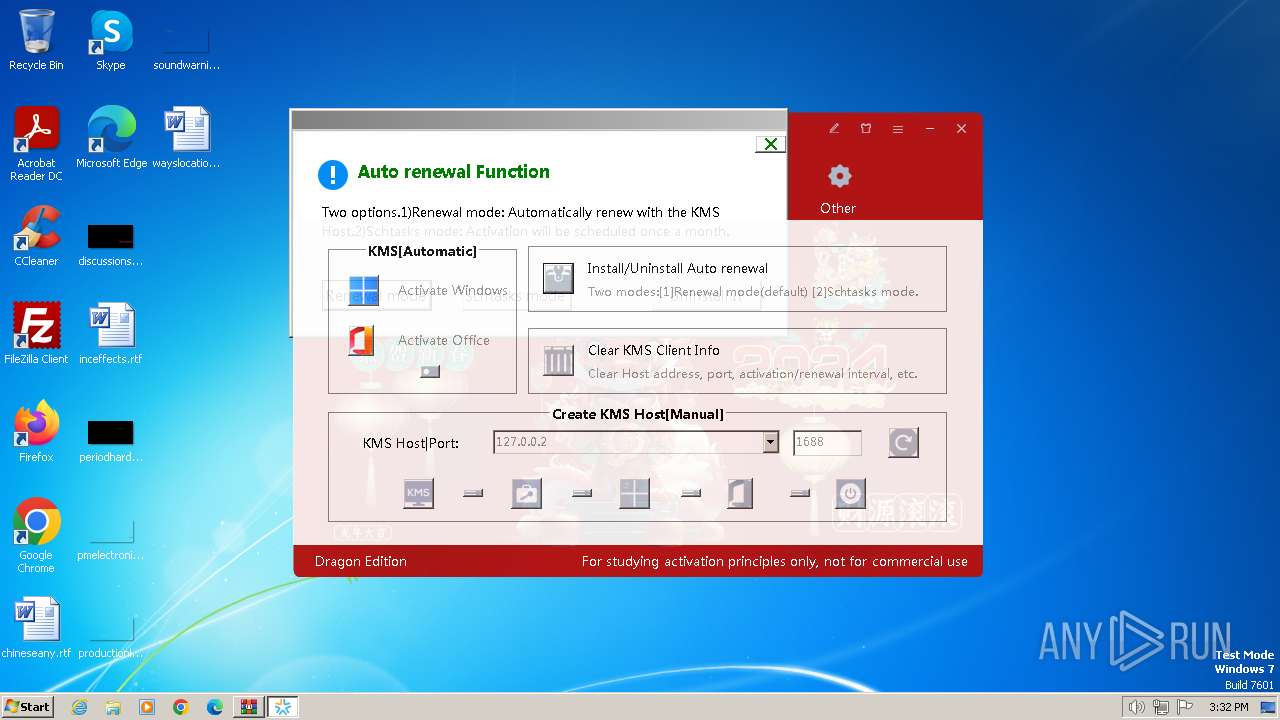This screenshot has height=720, width=1280.
Task: Open Chrome from taskbar
Action: [x=181, y=707]
